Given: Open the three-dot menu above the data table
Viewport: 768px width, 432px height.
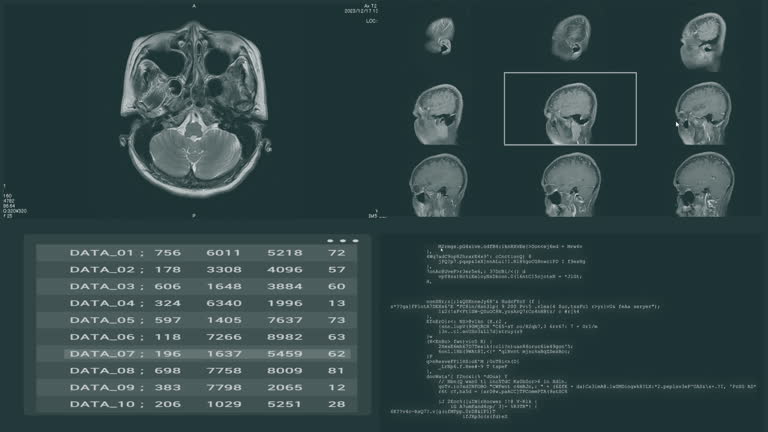Looking at the screenshot, I should click(x=342, y=240).
